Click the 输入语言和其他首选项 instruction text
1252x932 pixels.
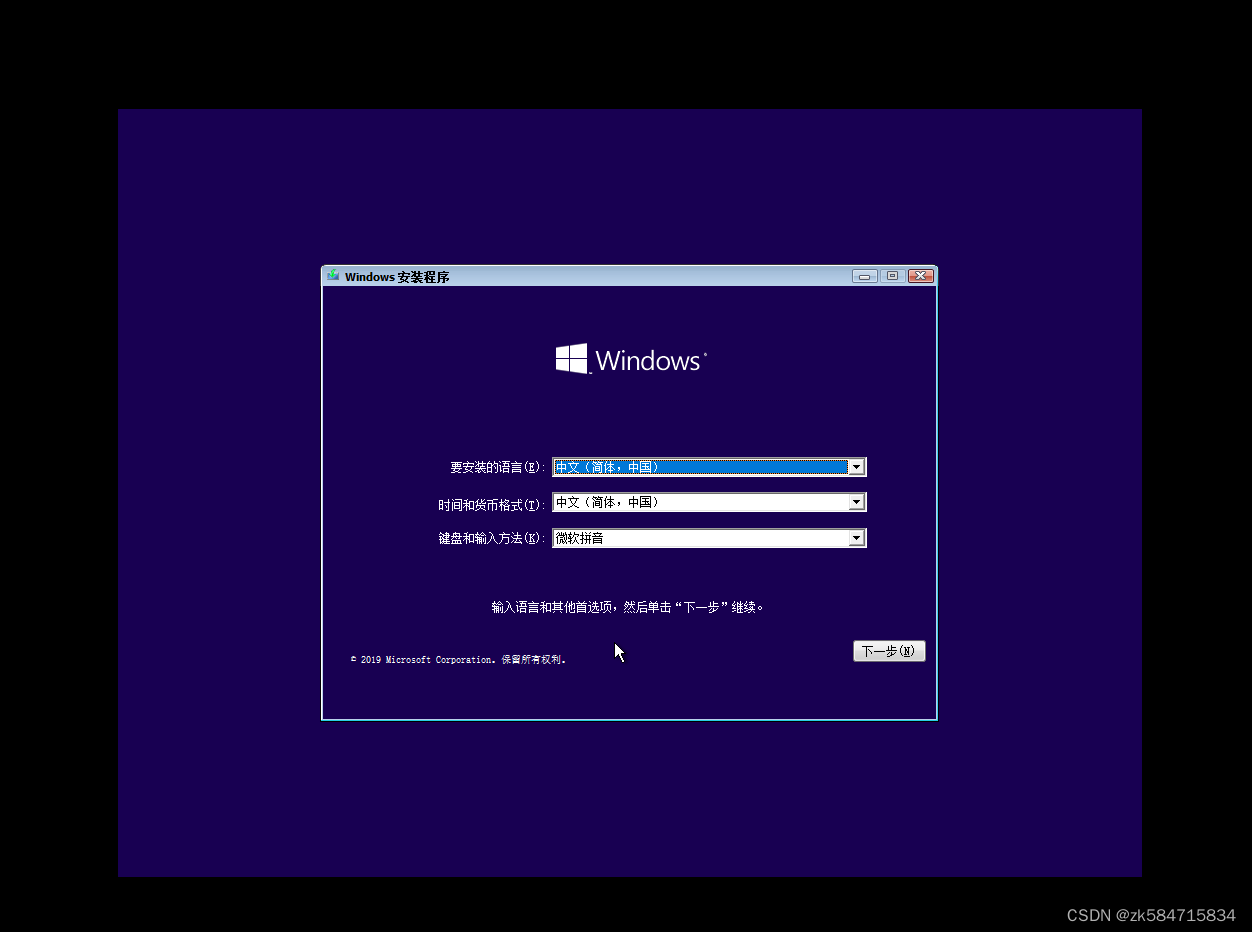click(628, 607)
